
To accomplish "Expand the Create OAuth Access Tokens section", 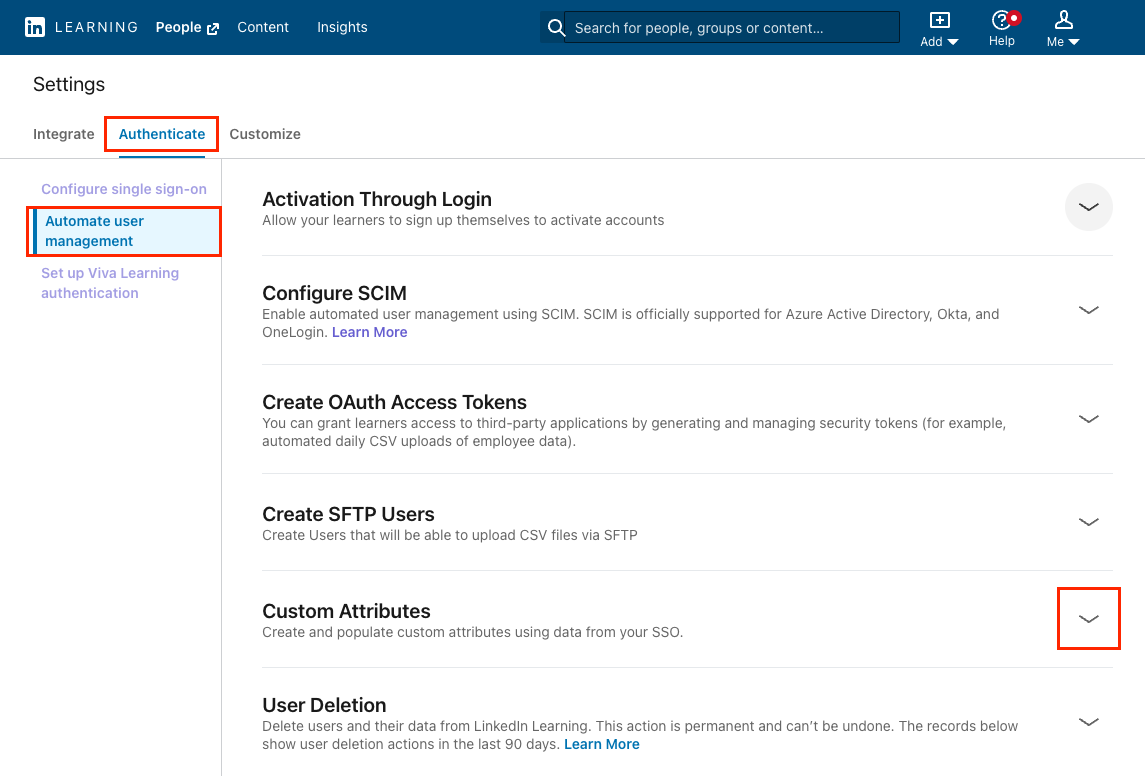I will click(x=1088, y=419).
